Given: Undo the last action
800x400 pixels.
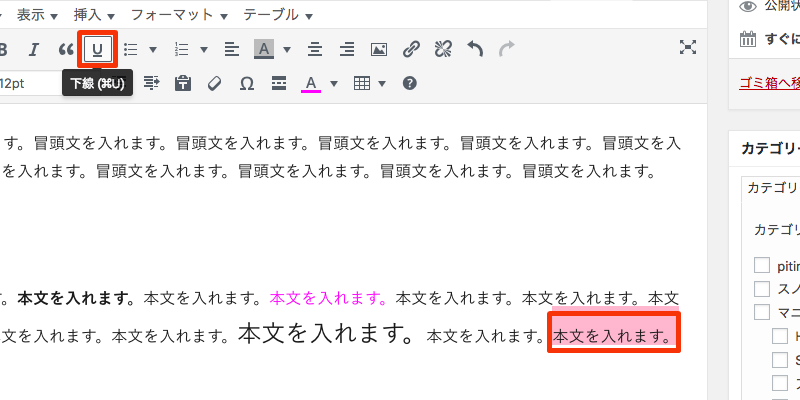Looking at the screenshot, I should [x=475, y=49].
